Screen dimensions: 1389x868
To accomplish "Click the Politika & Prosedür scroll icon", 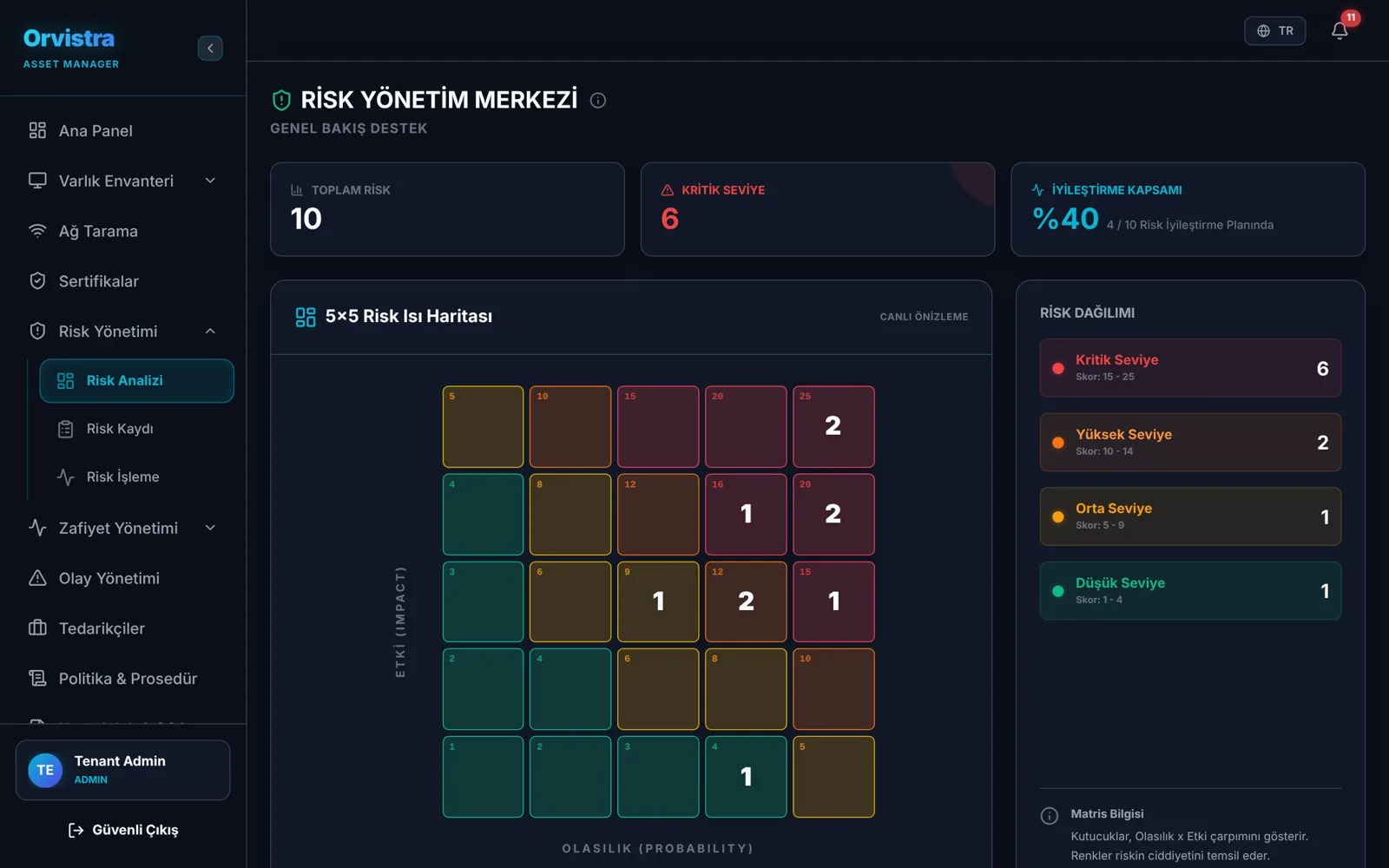I will 37,678.
